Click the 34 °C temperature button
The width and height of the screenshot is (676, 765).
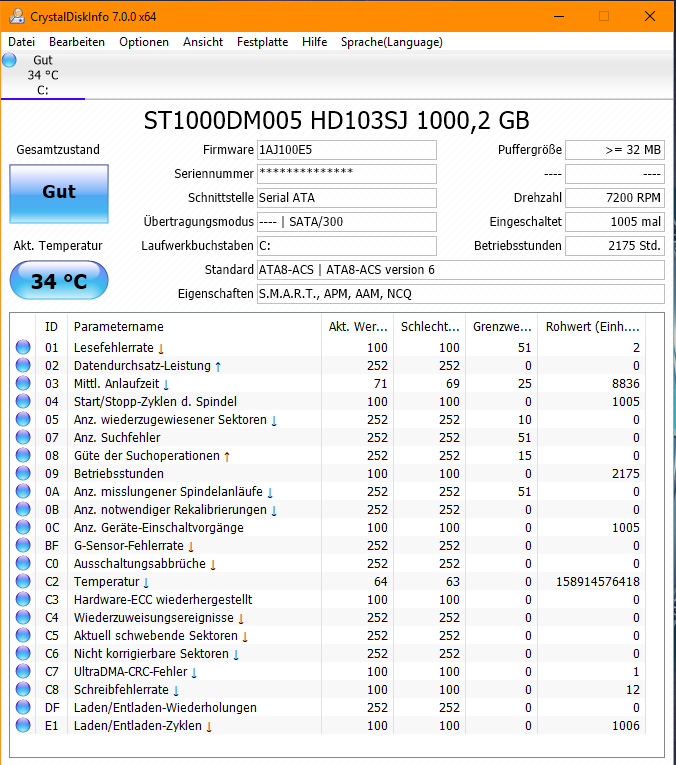[x=59, y=280]
